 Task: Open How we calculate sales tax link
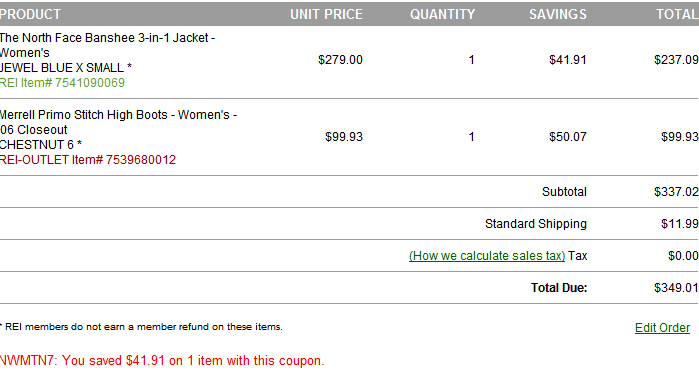pos(487,256)
